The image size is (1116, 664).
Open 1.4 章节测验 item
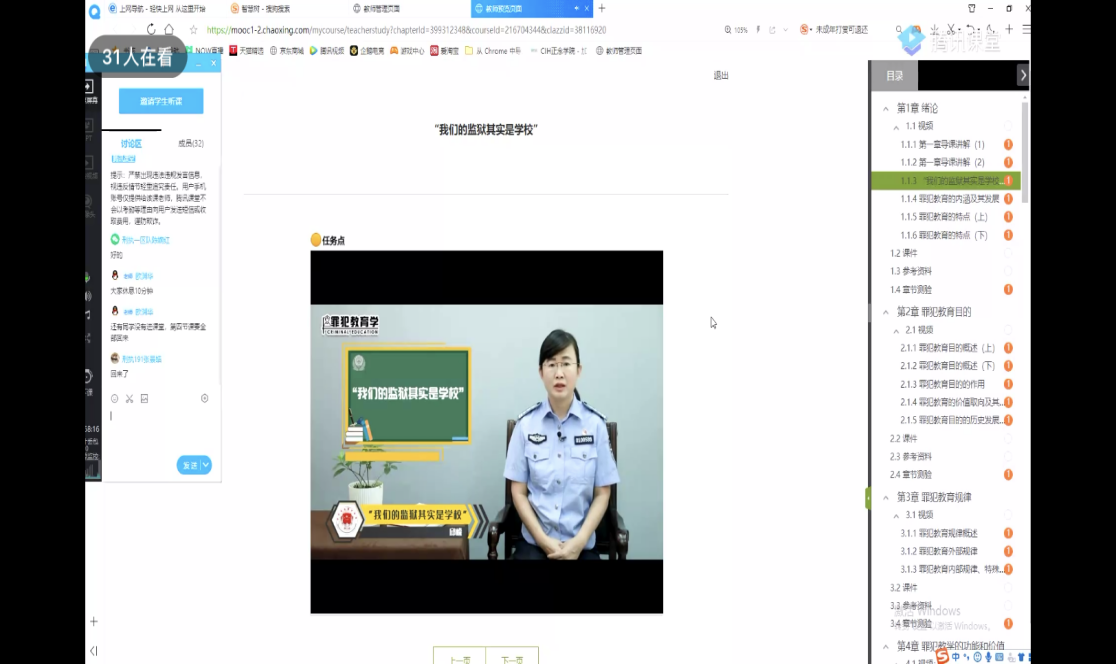click(910, 289)
